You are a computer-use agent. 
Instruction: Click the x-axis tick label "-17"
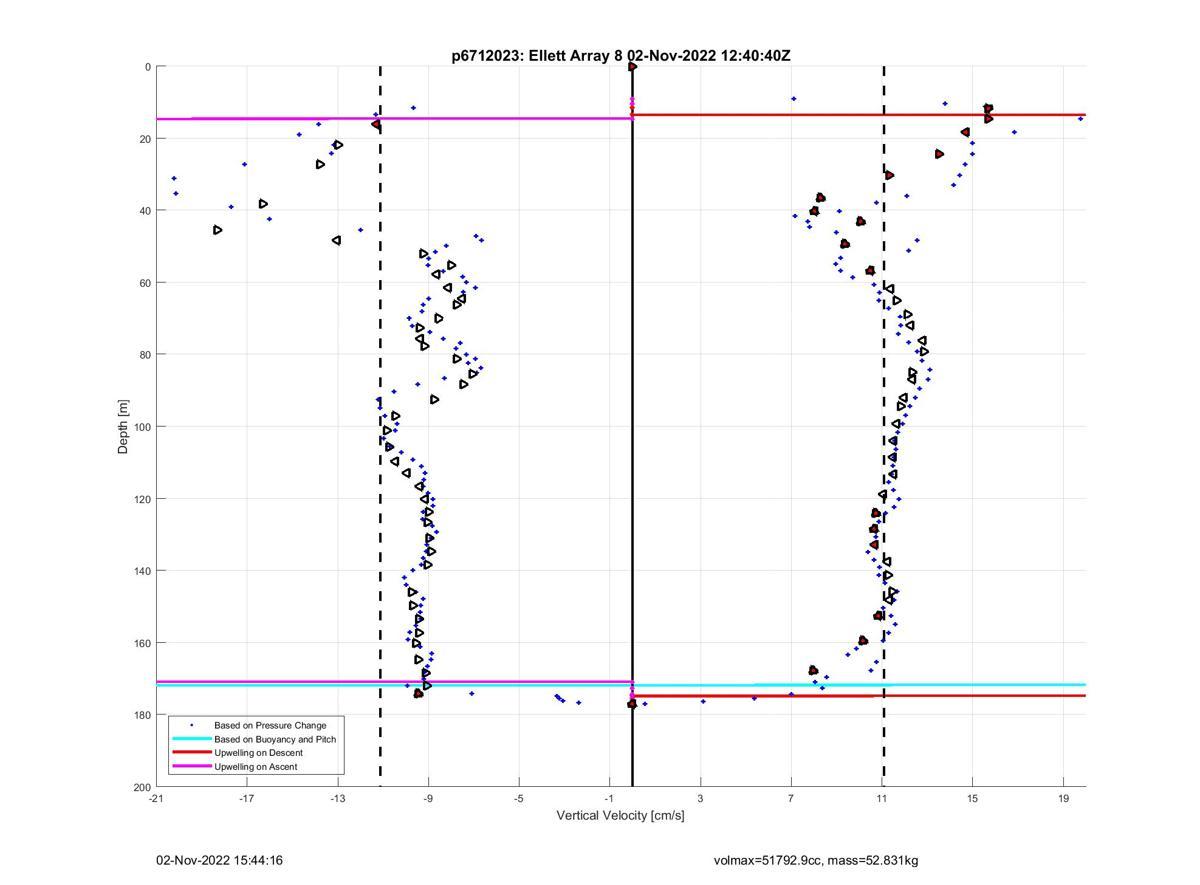247,798
